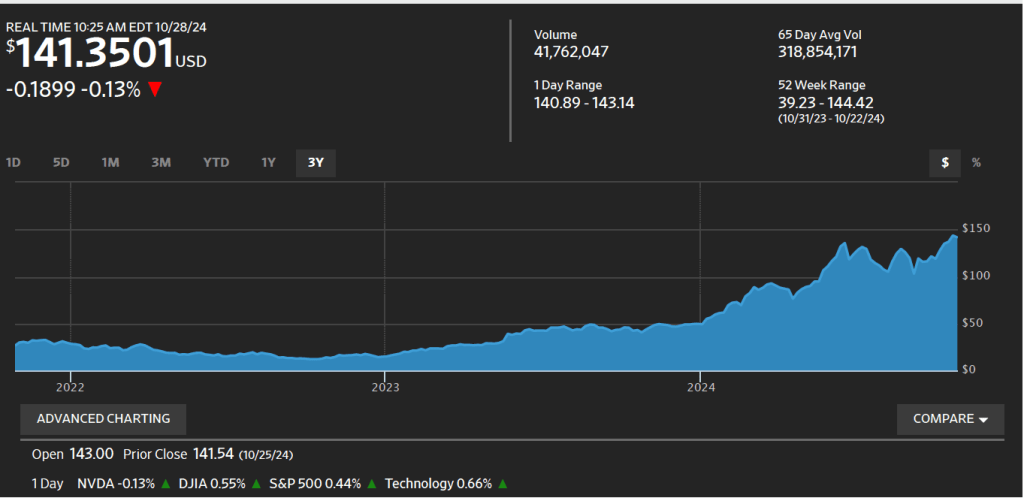The height and width of the screenshot is (498, 1024).
Task: Select the 1D time range tab
Action: 14,163
